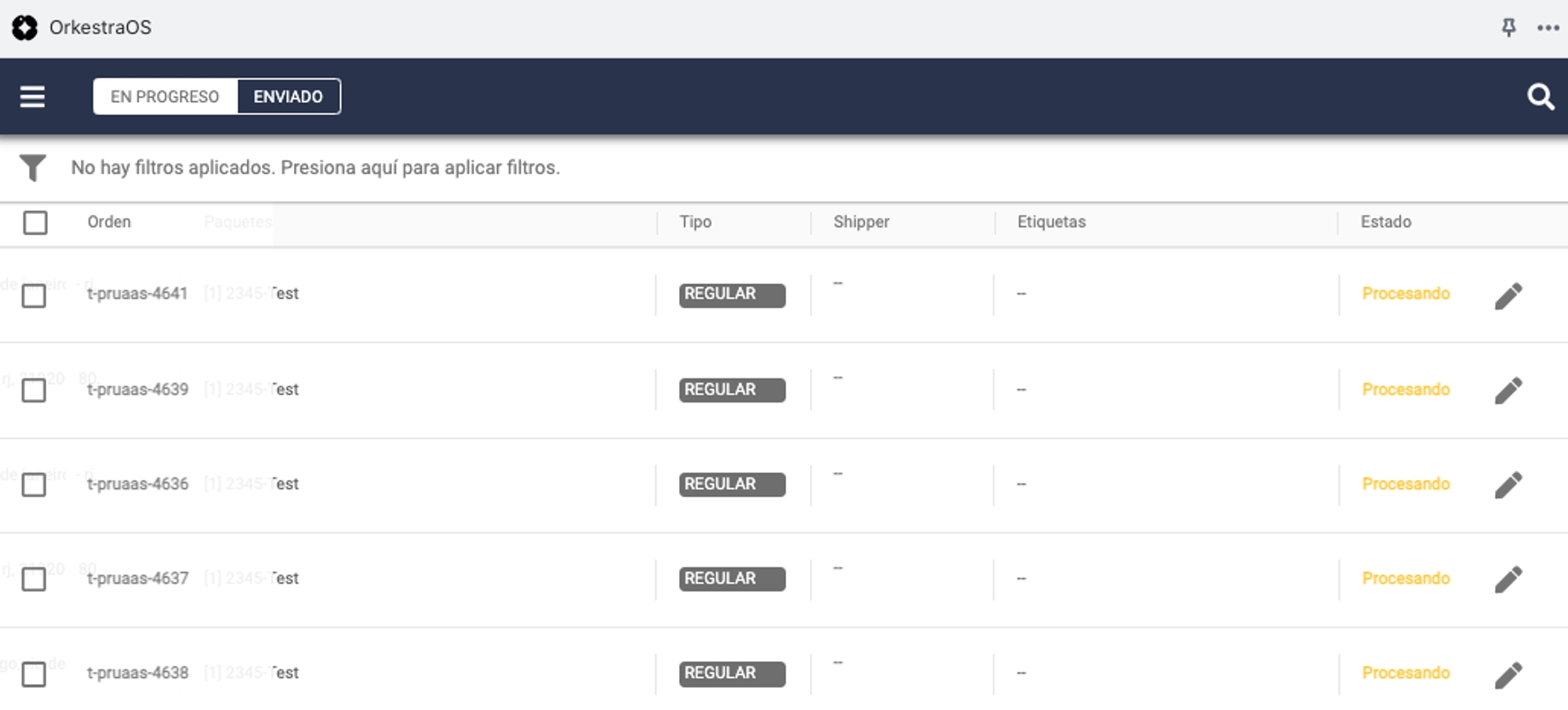Image resolution: width=1568 pixels, height=710 pixels.
Task: Edit order t-pruaas-4637 with pencil icon
Action: click(1508, 579)
